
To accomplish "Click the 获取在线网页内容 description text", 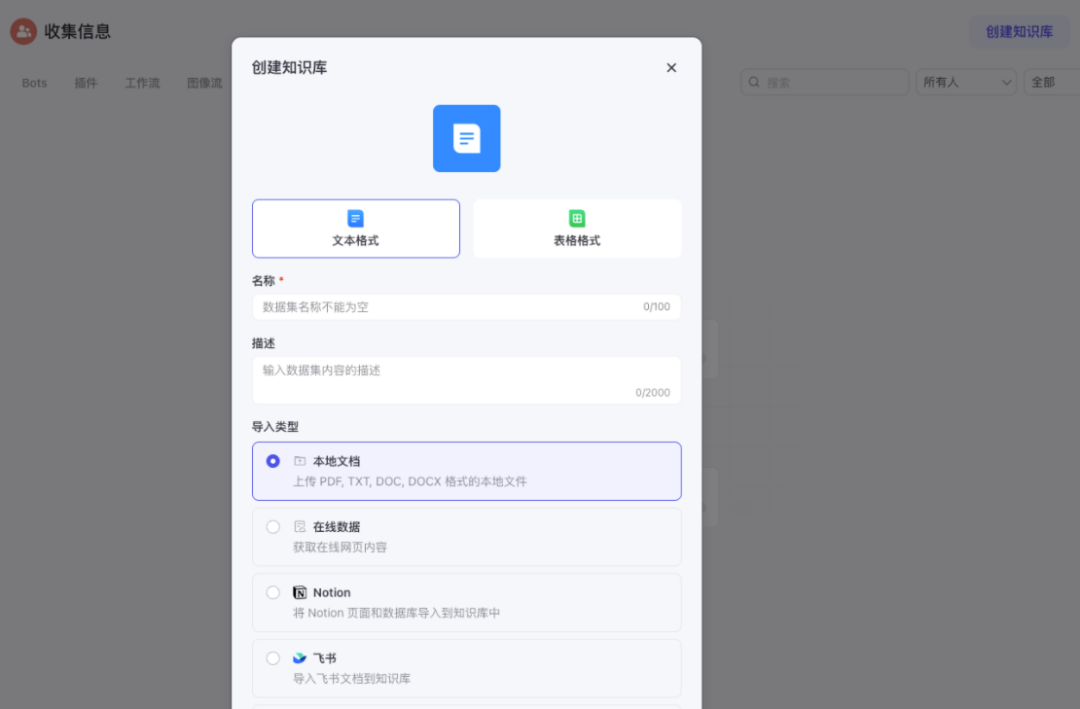I will click(x=340, y=547).
